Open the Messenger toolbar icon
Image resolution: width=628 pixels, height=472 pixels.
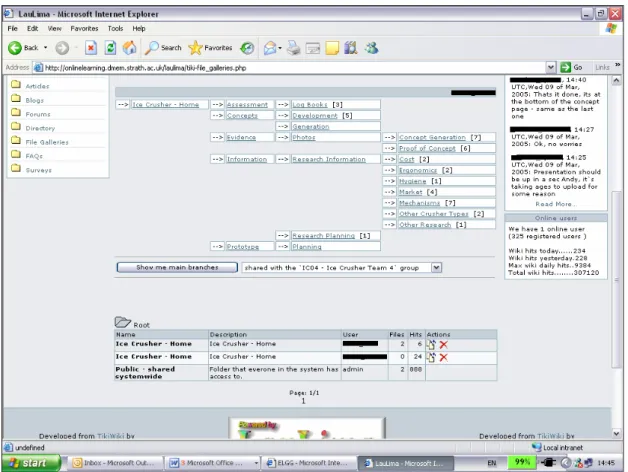371,48
